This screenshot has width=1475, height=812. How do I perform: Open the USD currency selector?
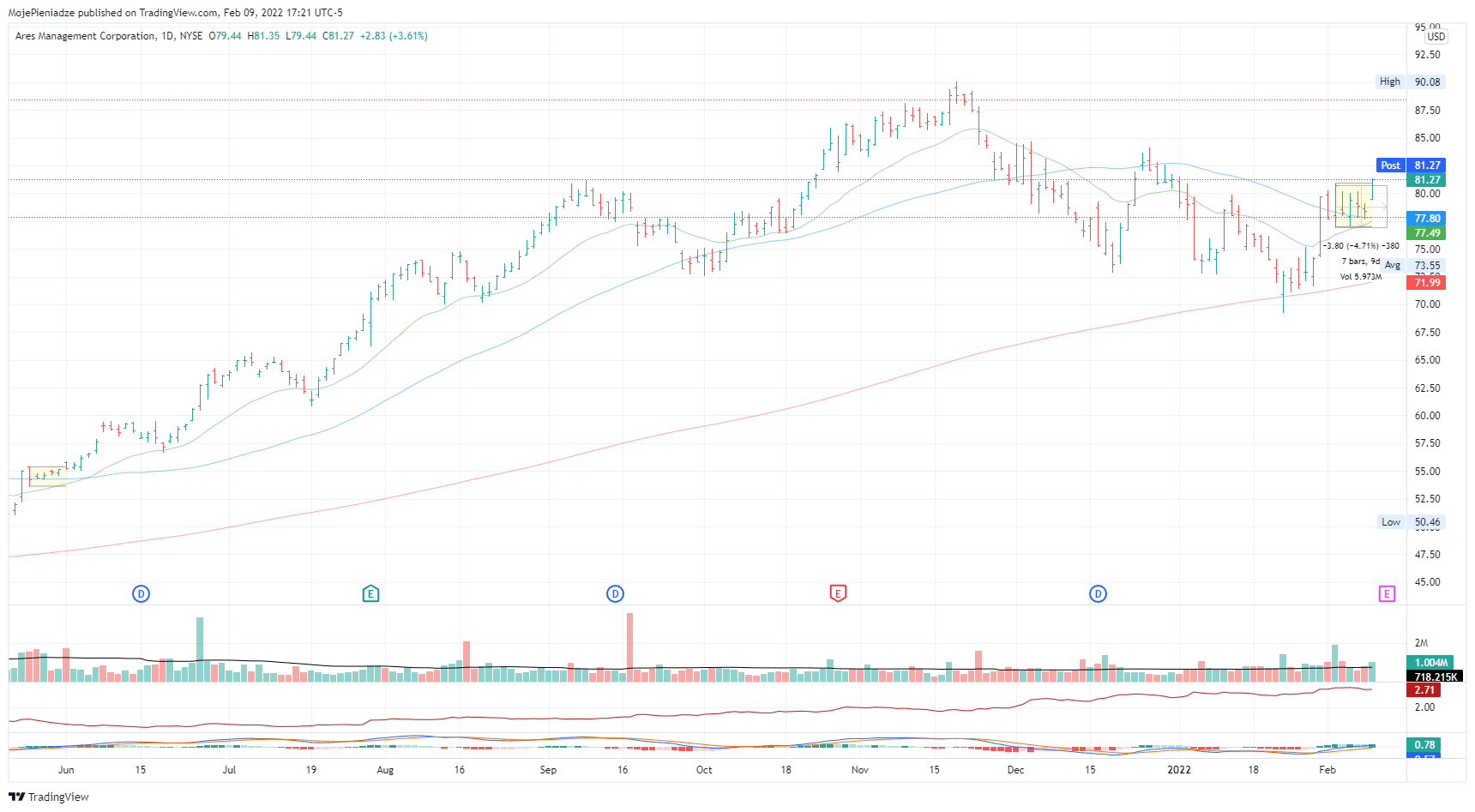coord(1436,37)
